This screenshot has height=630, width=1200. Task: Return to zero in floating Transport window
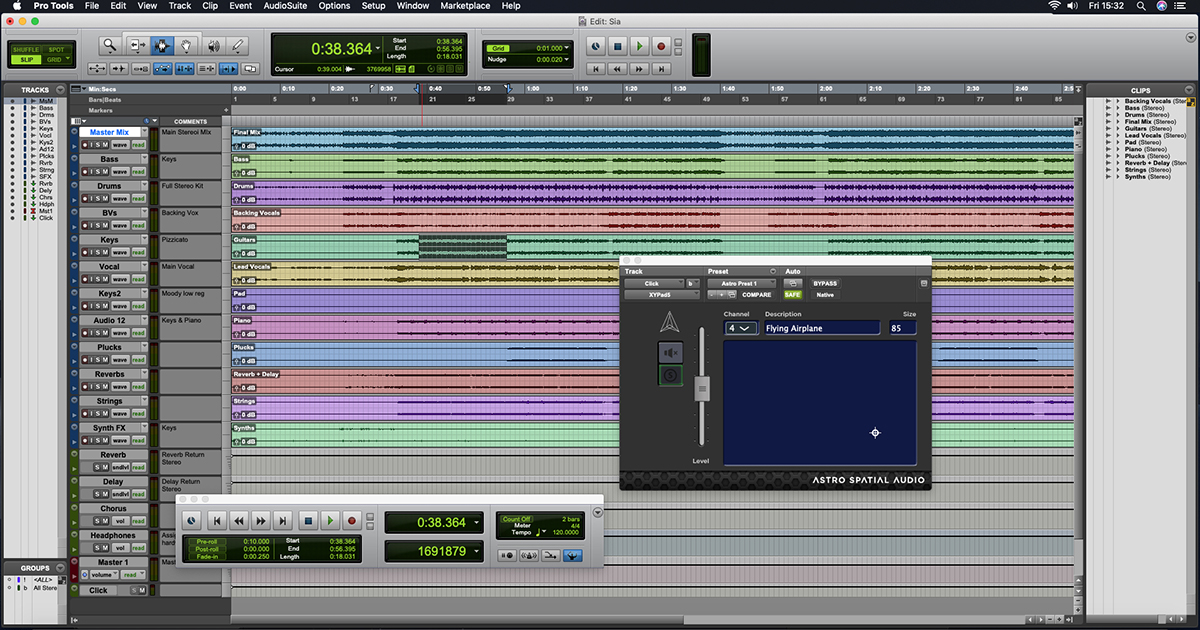tap(217, 521)
